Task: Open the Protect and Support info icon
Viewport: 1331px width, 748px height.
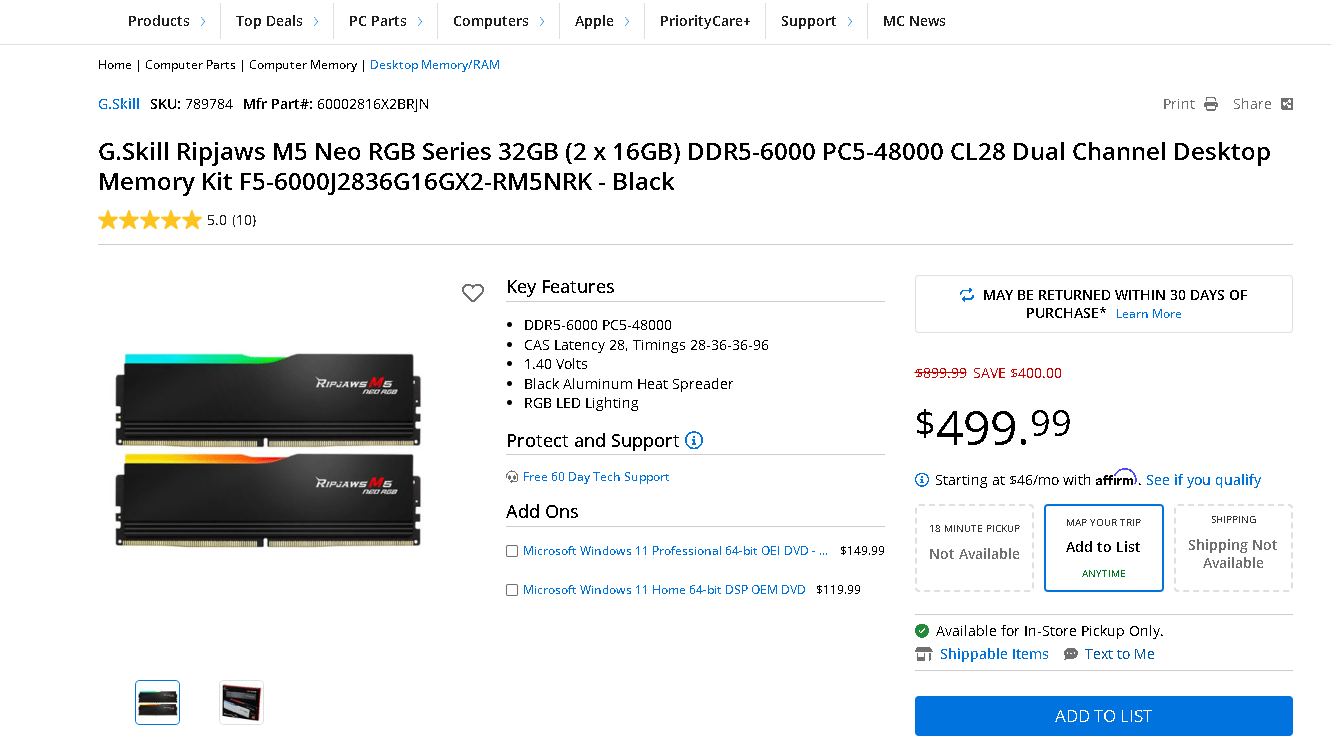Action: pyautogui.click(x=696, y=440)
